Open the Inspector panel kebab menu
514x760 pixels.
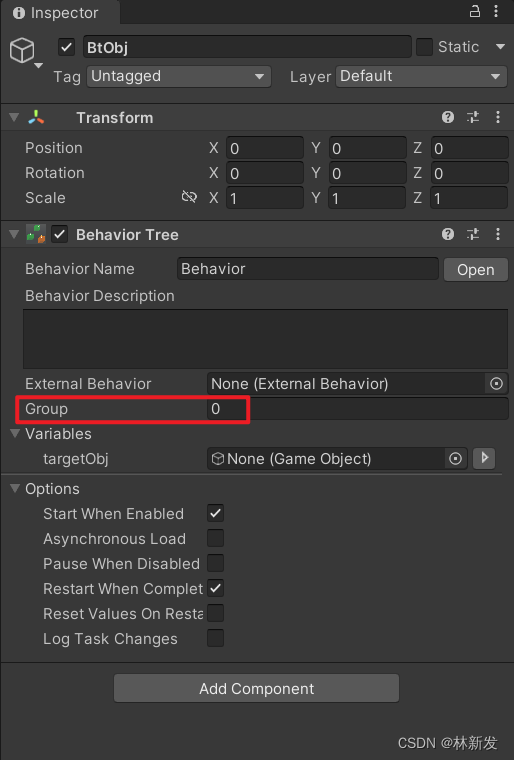[496, 11]
